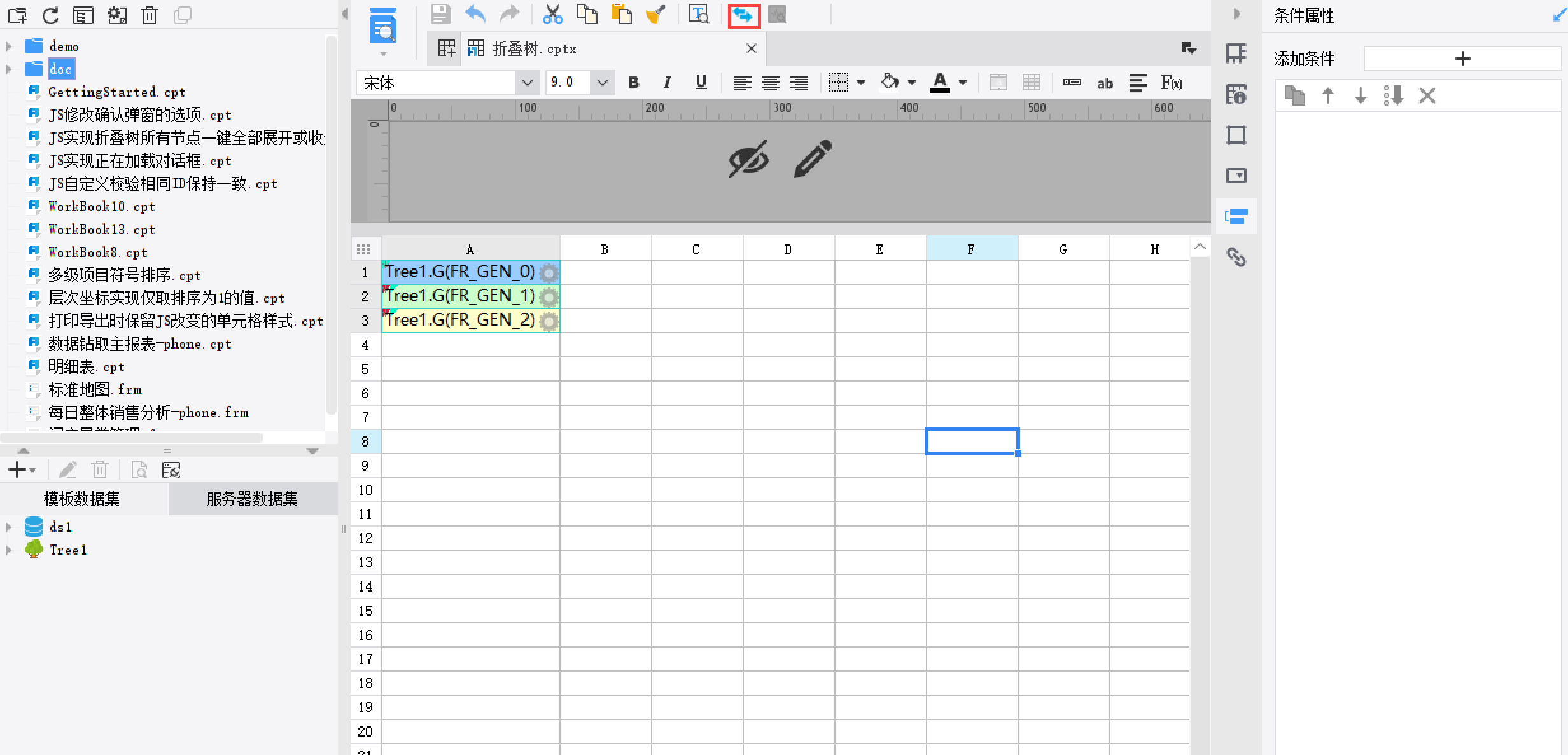Click the scissors Cut icon
Image resolution: width=1568 pixels, height=755 pixels.
[552, 15]
